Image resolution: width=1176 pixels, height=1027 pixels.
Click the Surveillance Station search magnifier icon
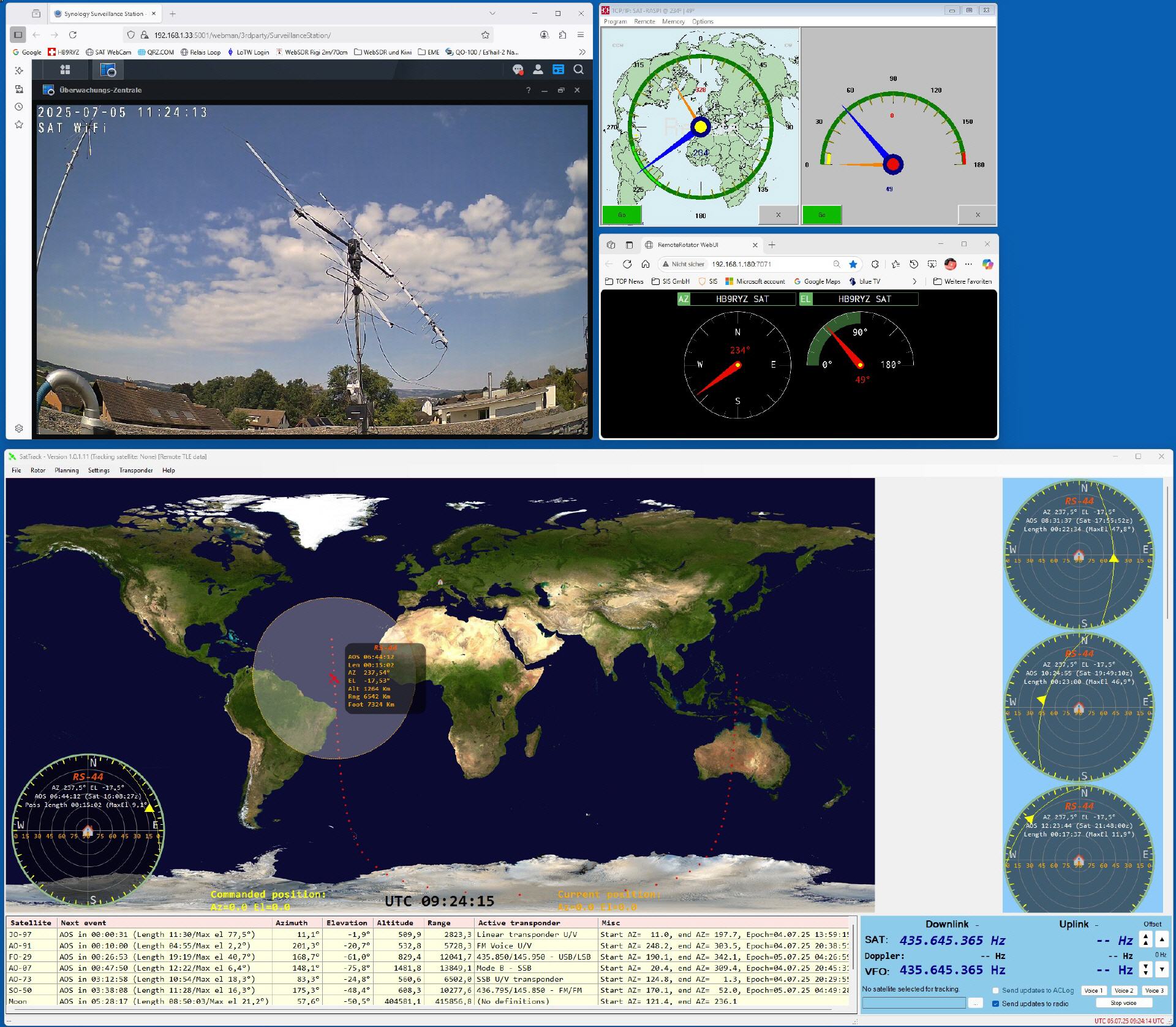tap(578, 70)
